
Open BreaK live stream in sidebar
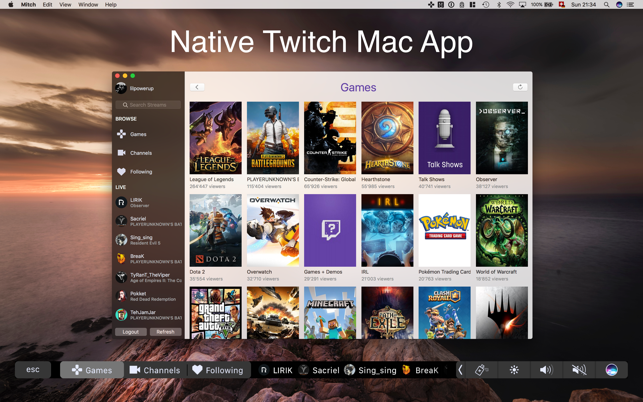click(x=148, y=258)
